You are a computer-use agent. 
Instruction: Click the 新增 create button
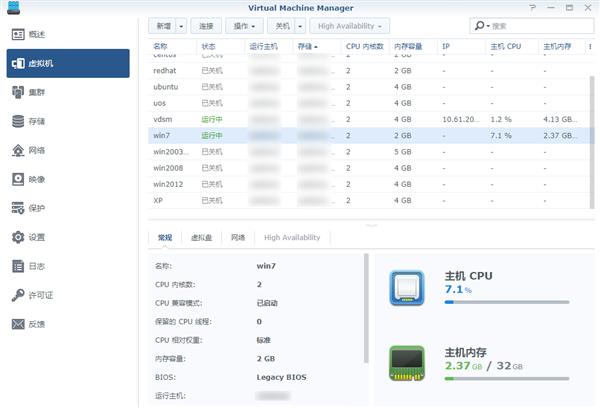click(x=162, y=26)
